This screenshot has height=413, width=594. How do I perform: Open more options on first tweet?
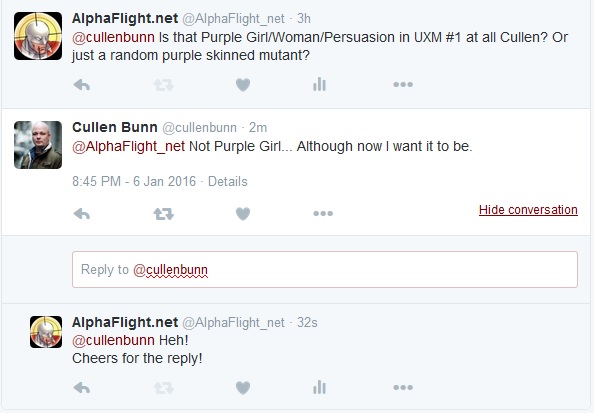point(403,84)
